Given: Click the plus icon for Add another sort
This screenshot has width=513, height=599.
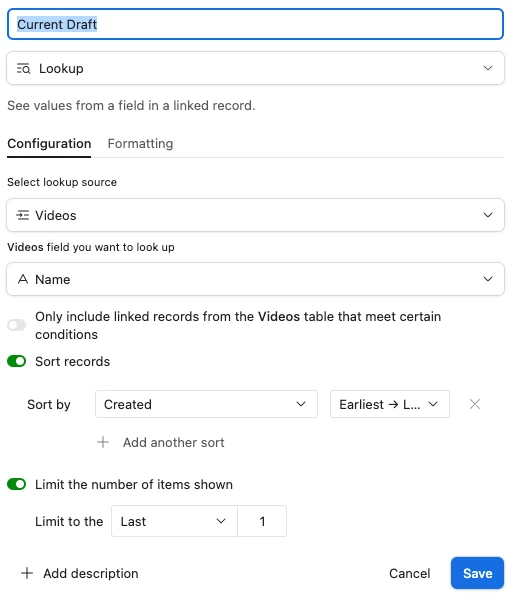Looking at the screenshot, I should point(103,442).
